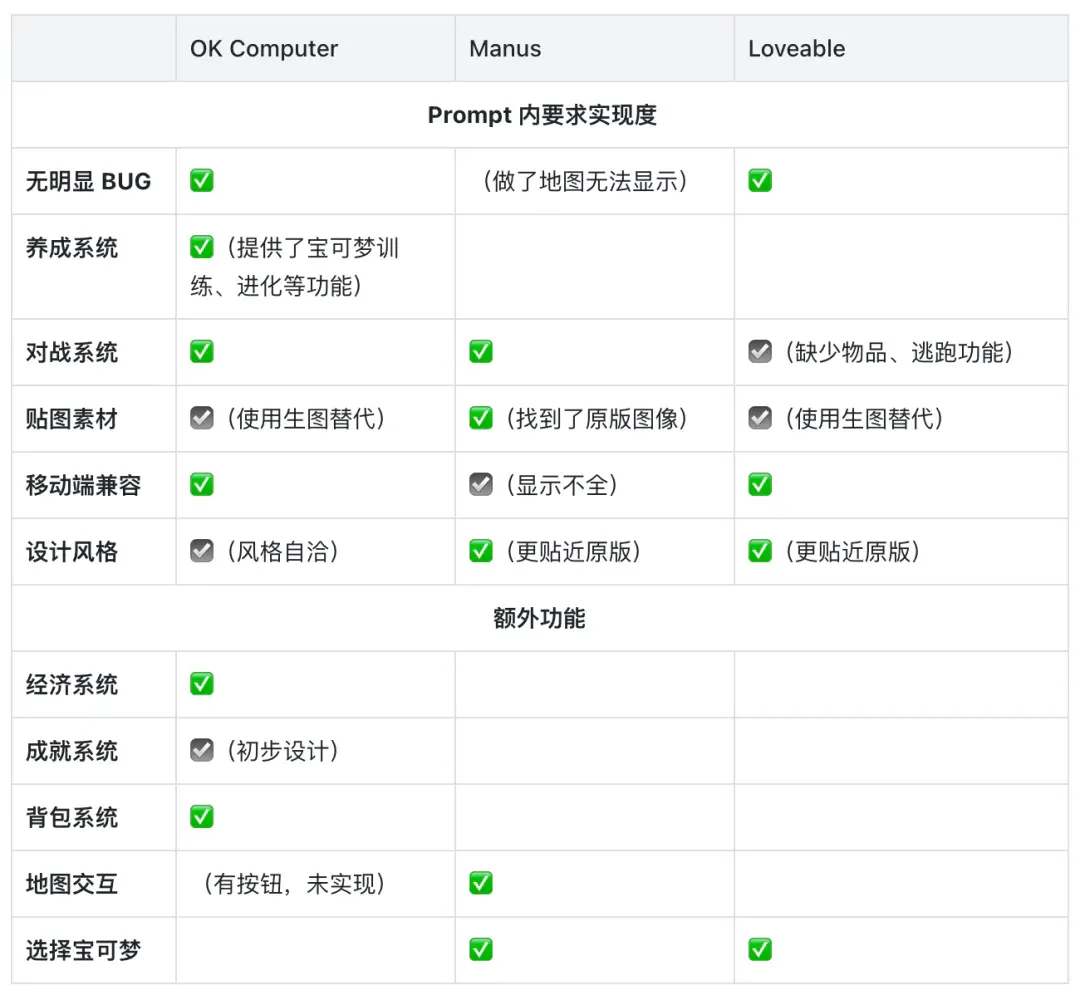
Task: Click the 地图交互 row label
Action: [72, 883]
